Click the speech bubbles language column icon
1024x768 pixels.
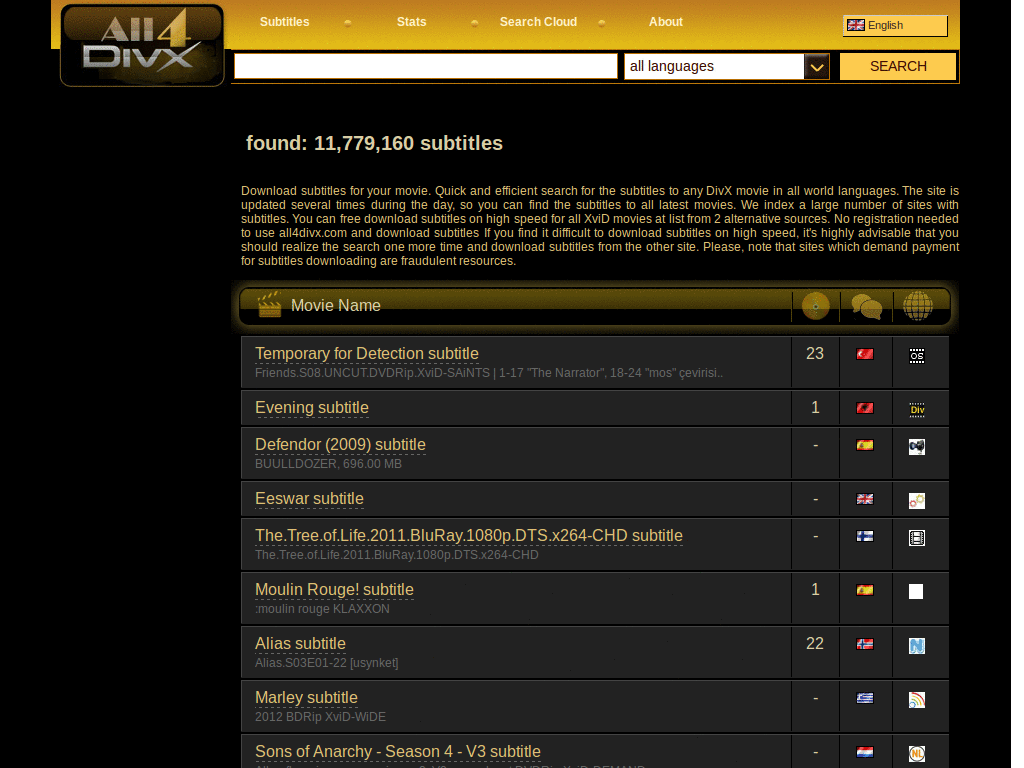(867, 306)
